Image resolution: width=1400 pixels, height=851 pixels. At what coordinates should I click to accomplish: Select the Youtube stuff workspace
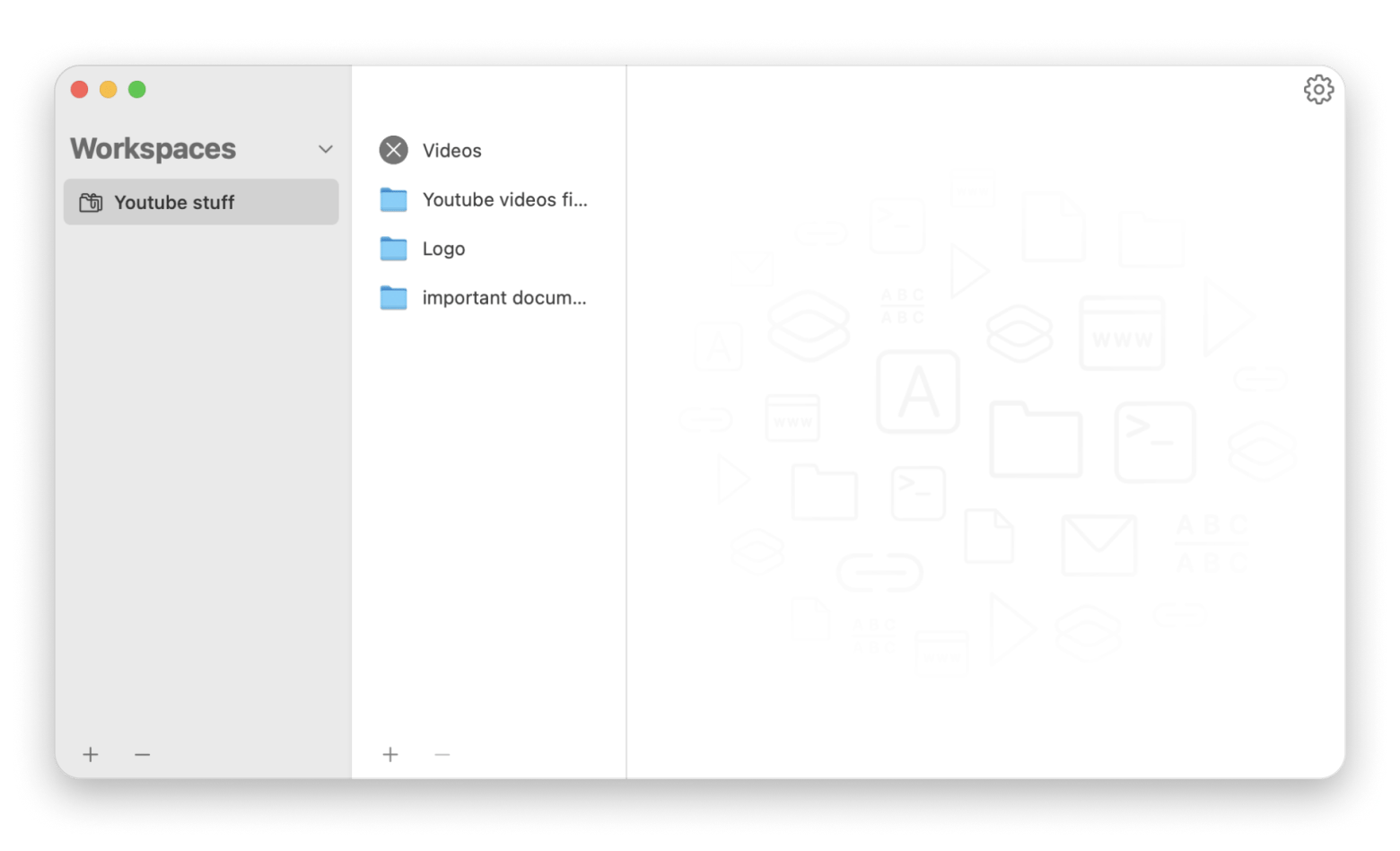point(174,203)
